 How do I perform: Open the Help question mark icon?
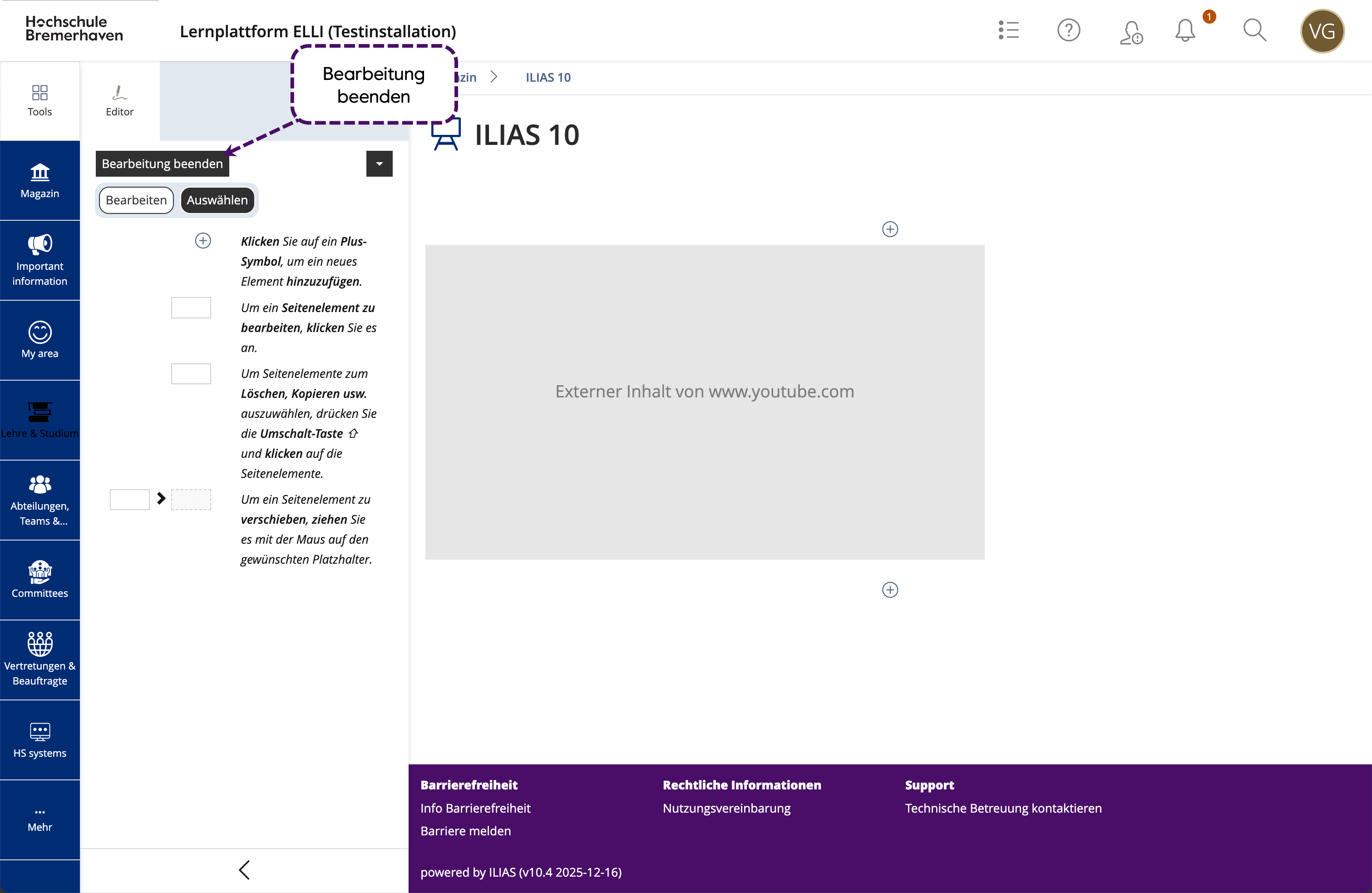pos(1068,30)
